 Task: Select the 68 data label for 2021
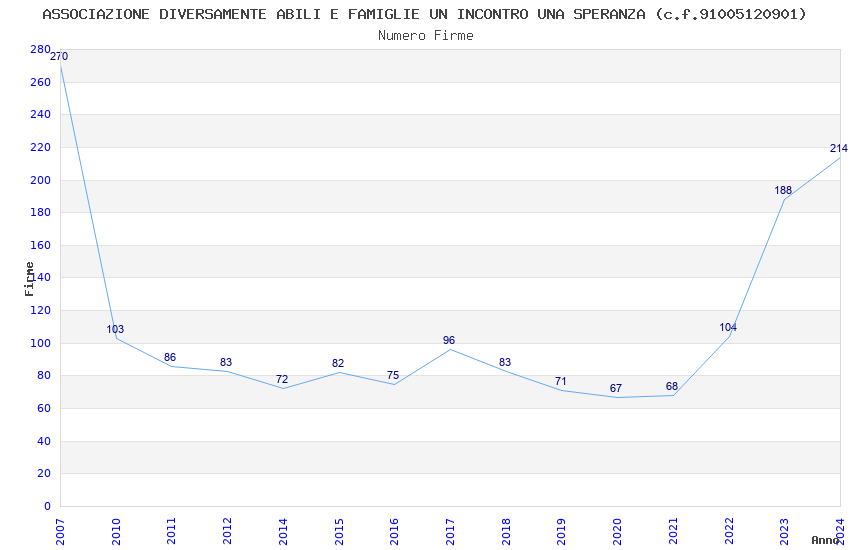pyautogui.click(x=672, y=386)
